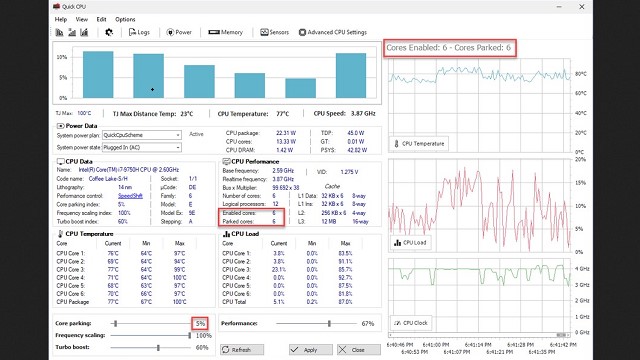Click the L3 cache 12 MB value

pos(329,222)
